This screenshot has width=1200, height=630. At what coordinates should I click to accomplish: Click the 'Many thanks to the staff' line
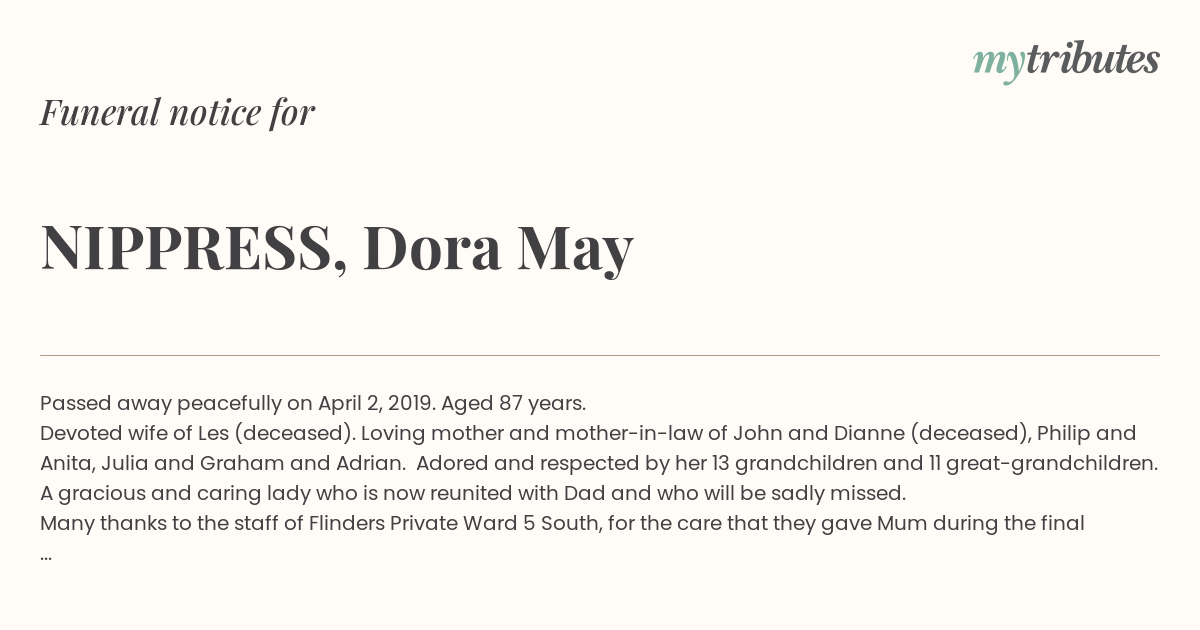coord(562,523)
